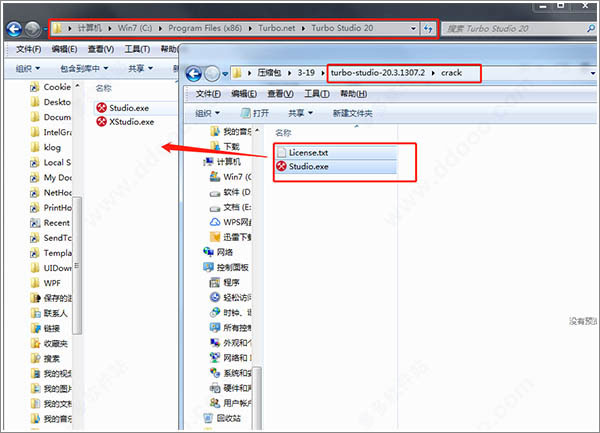Open WPF folder in left tree
This screenshot has width=600, height=433.
46,283
